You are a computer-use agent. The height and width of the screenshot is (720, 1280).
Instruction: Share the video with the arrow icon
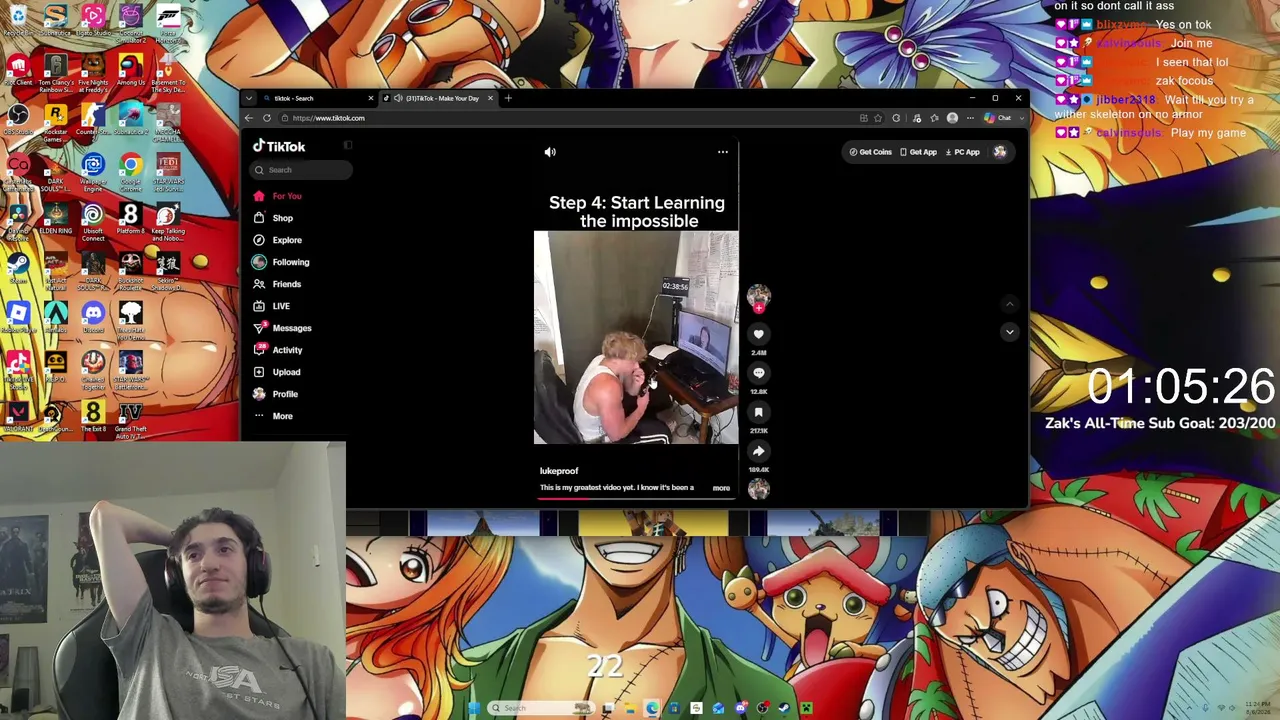tap(759, 451)
